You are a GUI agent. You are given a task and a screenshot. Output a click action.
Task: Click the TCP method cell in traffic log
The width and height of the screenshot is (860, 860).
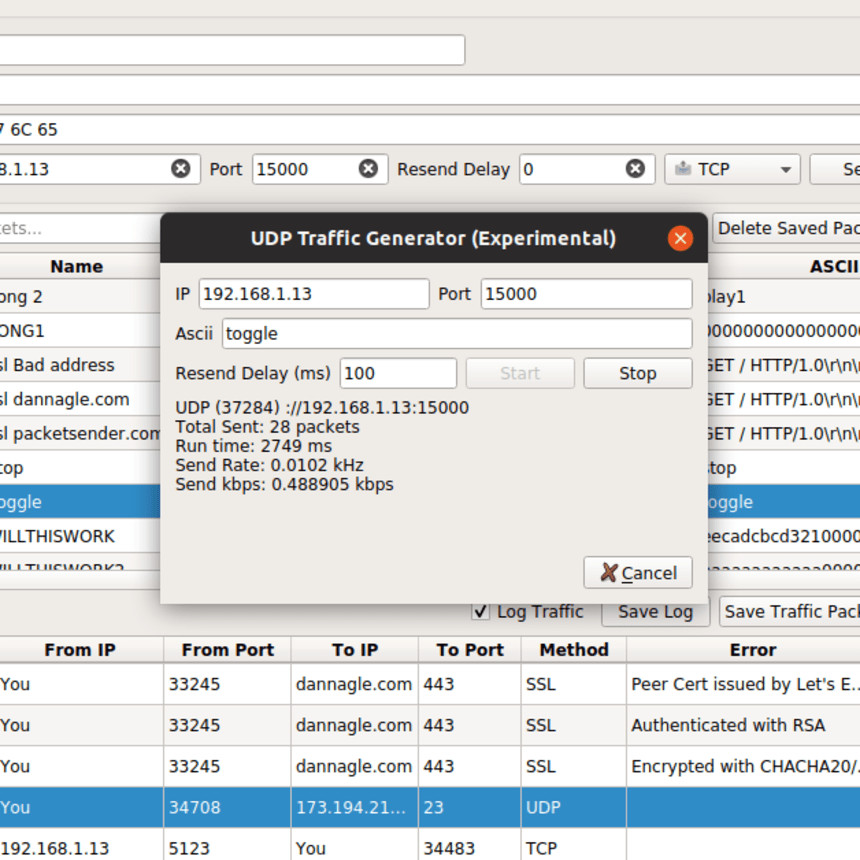point(574,848)
